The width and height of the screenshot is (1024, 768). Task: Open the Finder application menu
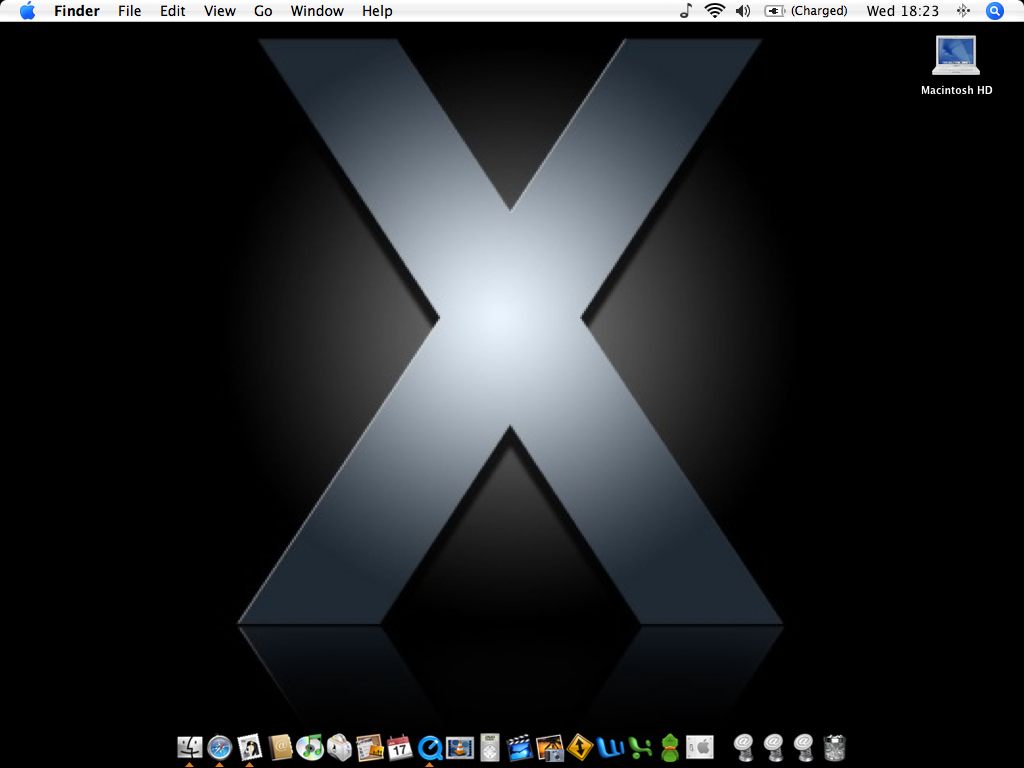(x=77, y=11)
